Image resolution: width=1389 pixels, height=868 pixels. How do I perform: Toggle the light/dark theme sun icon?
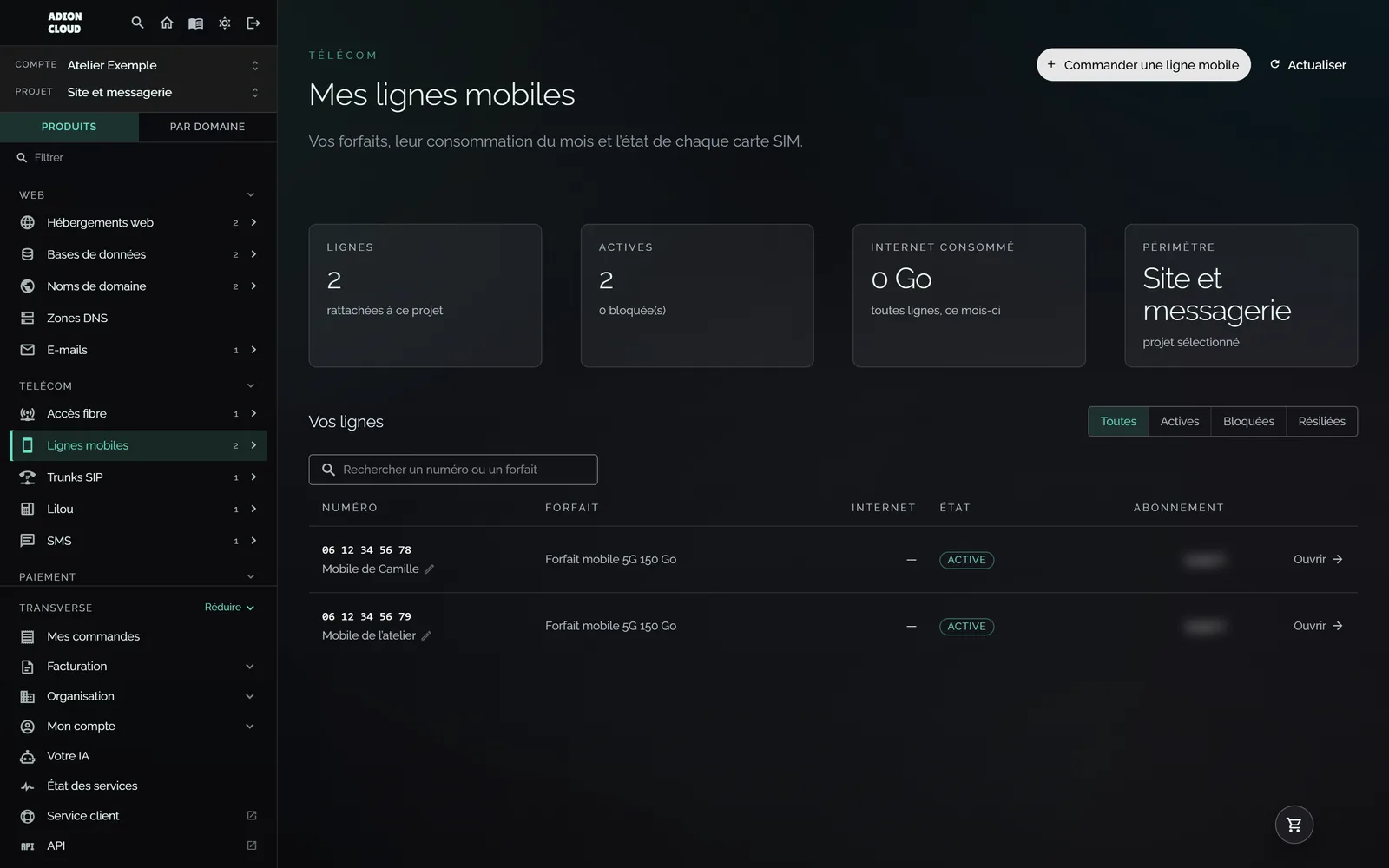(x=225, y=23)
